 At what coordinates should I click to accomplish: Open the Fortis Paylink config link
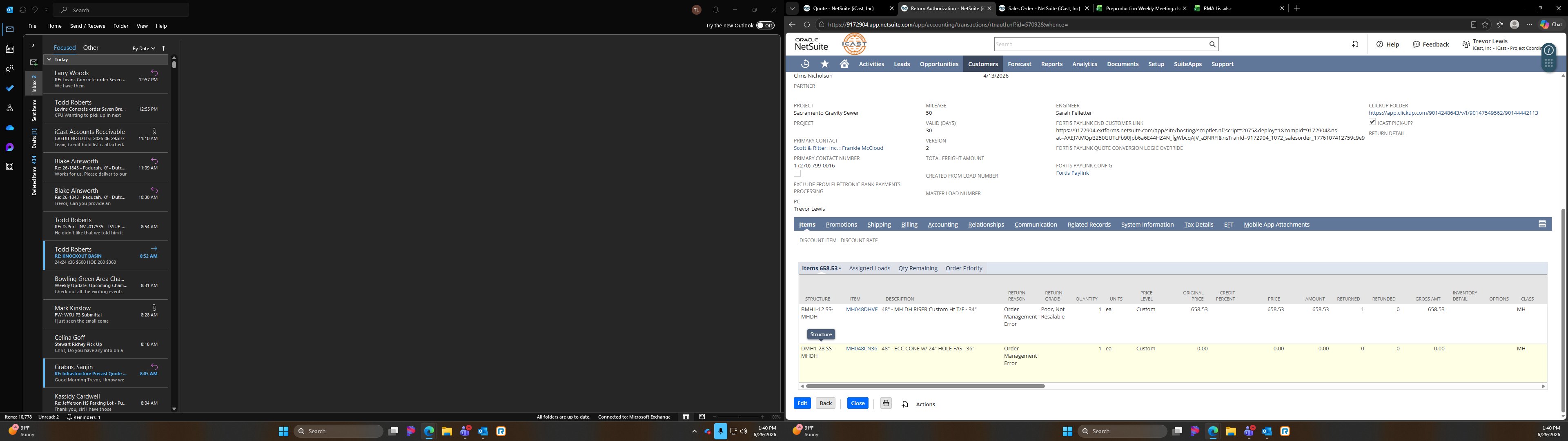point(1073,173)
